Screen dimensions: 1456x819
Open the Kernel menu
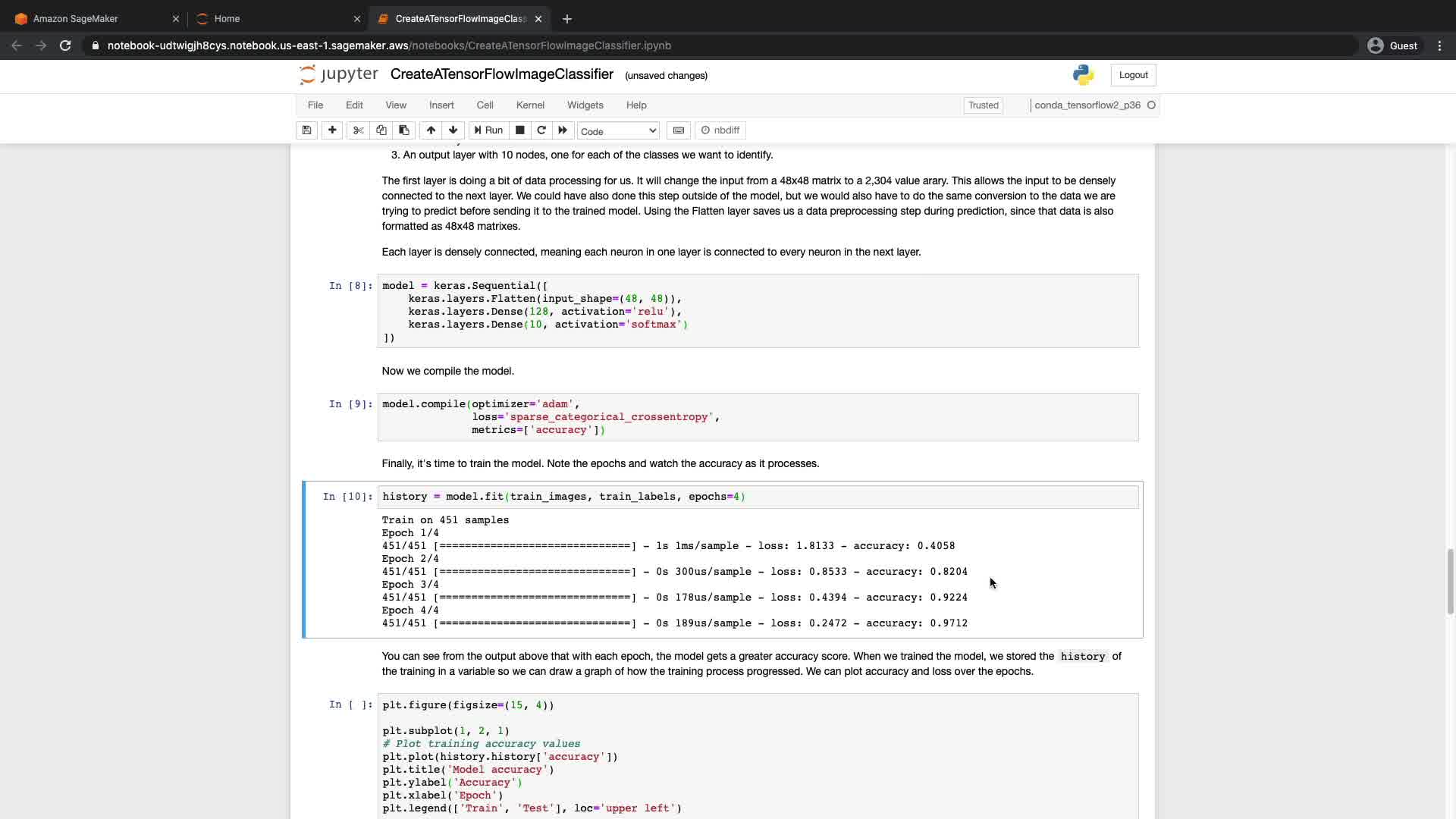tap(530, 105)
